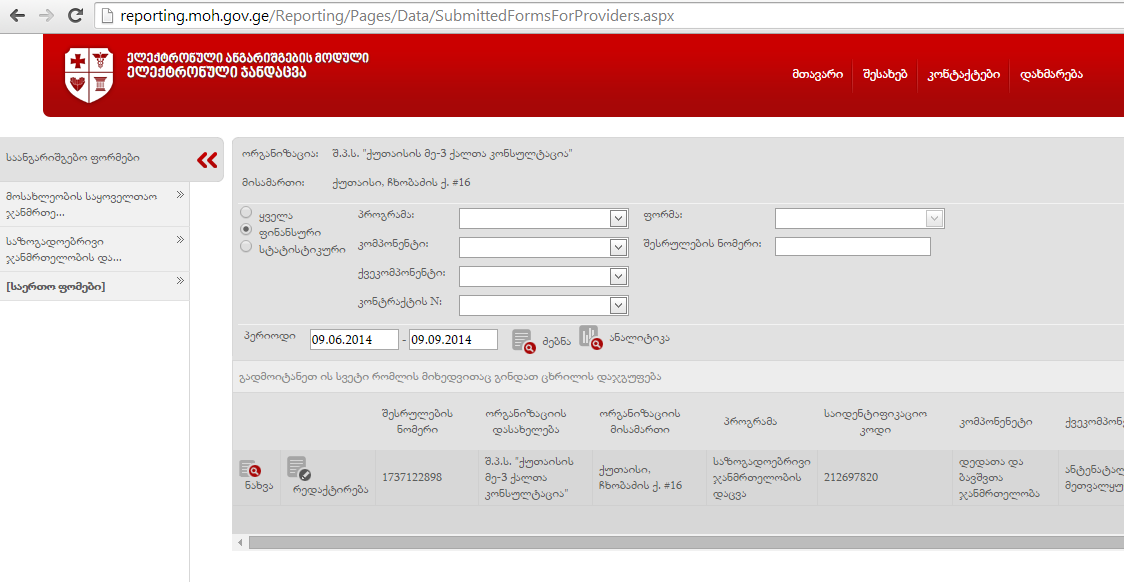
Task: Click the რედაქტირება edit icon in row
Action: click(299, 468)
